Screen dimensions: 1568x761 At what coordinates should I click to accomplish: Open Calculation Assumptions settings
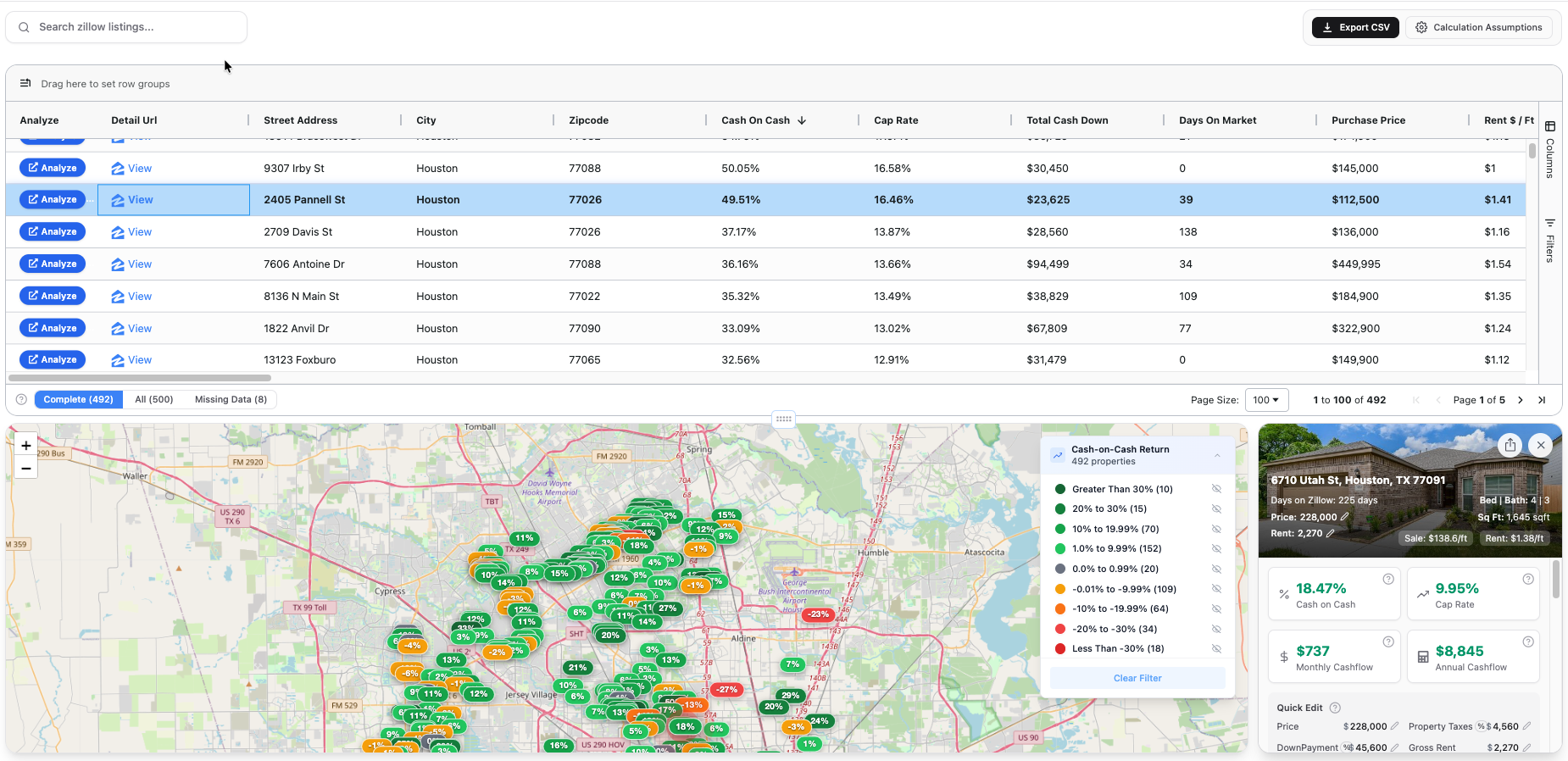(x=1479, y=27)
